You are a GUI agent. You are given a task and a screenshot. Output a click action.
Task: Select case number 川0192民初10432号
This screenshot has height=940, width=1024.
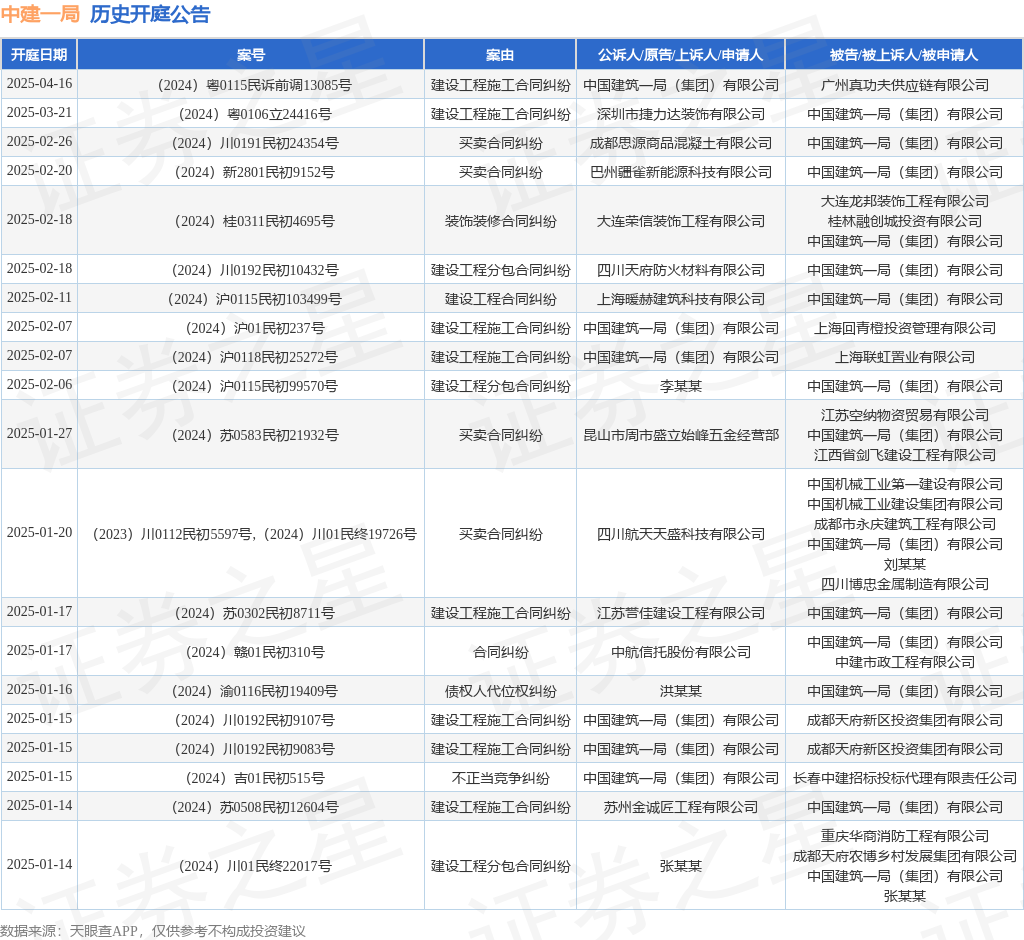pos(255,270)
